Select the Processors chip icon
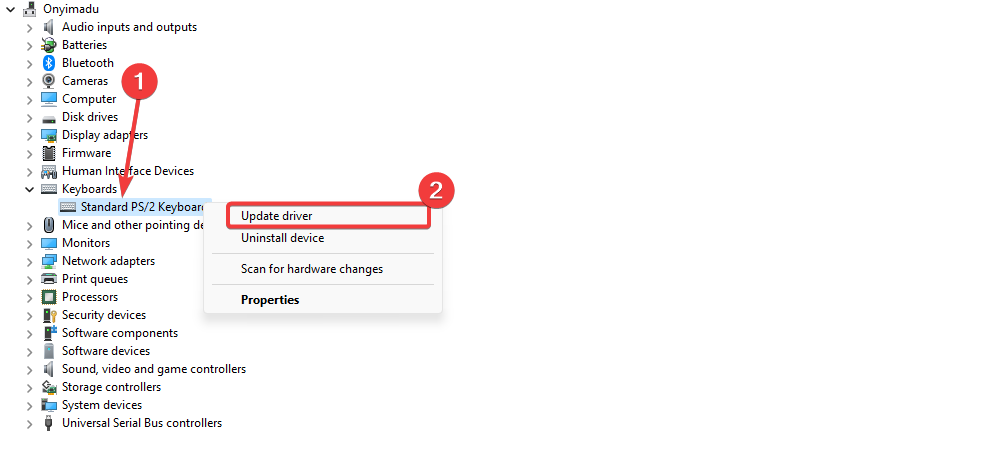Image resolution: width=1004 pixels, height=461 pixels. [49, 297]
